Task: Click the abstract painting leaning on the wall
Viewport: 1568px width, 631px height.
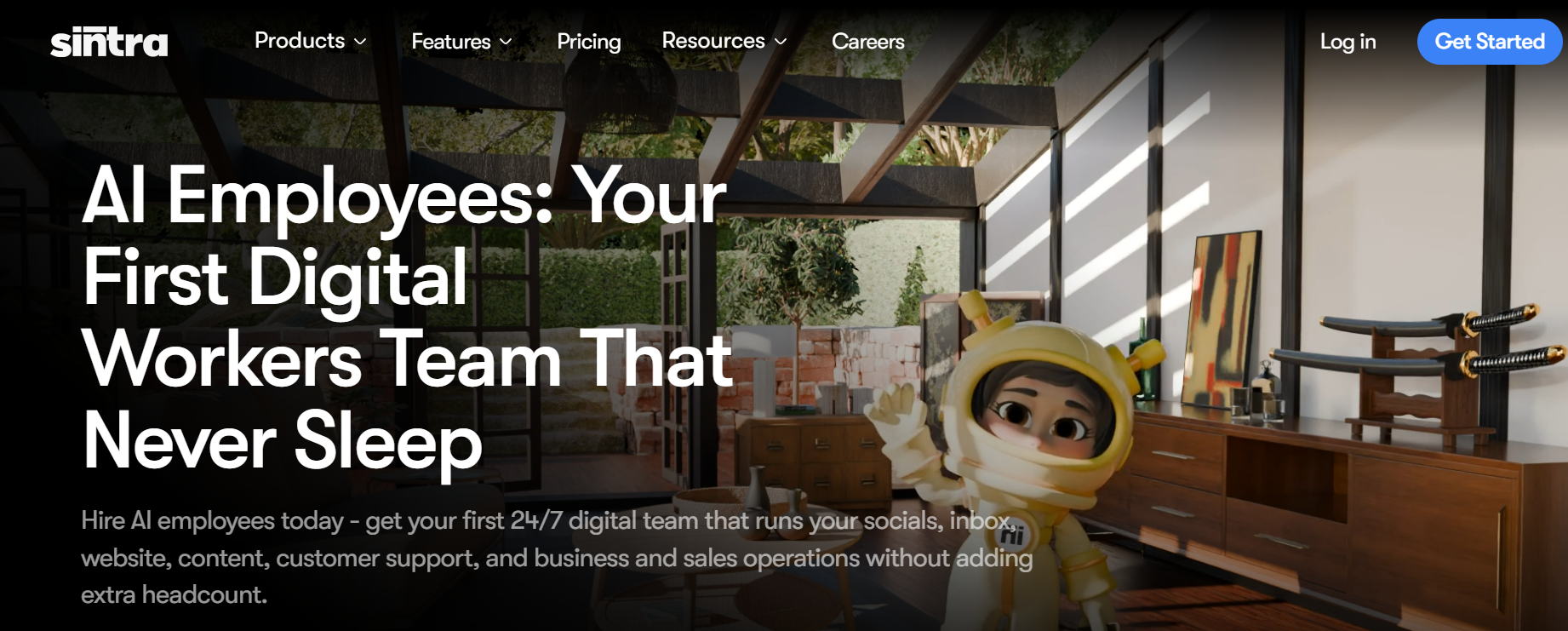Action: point(1220,318)
